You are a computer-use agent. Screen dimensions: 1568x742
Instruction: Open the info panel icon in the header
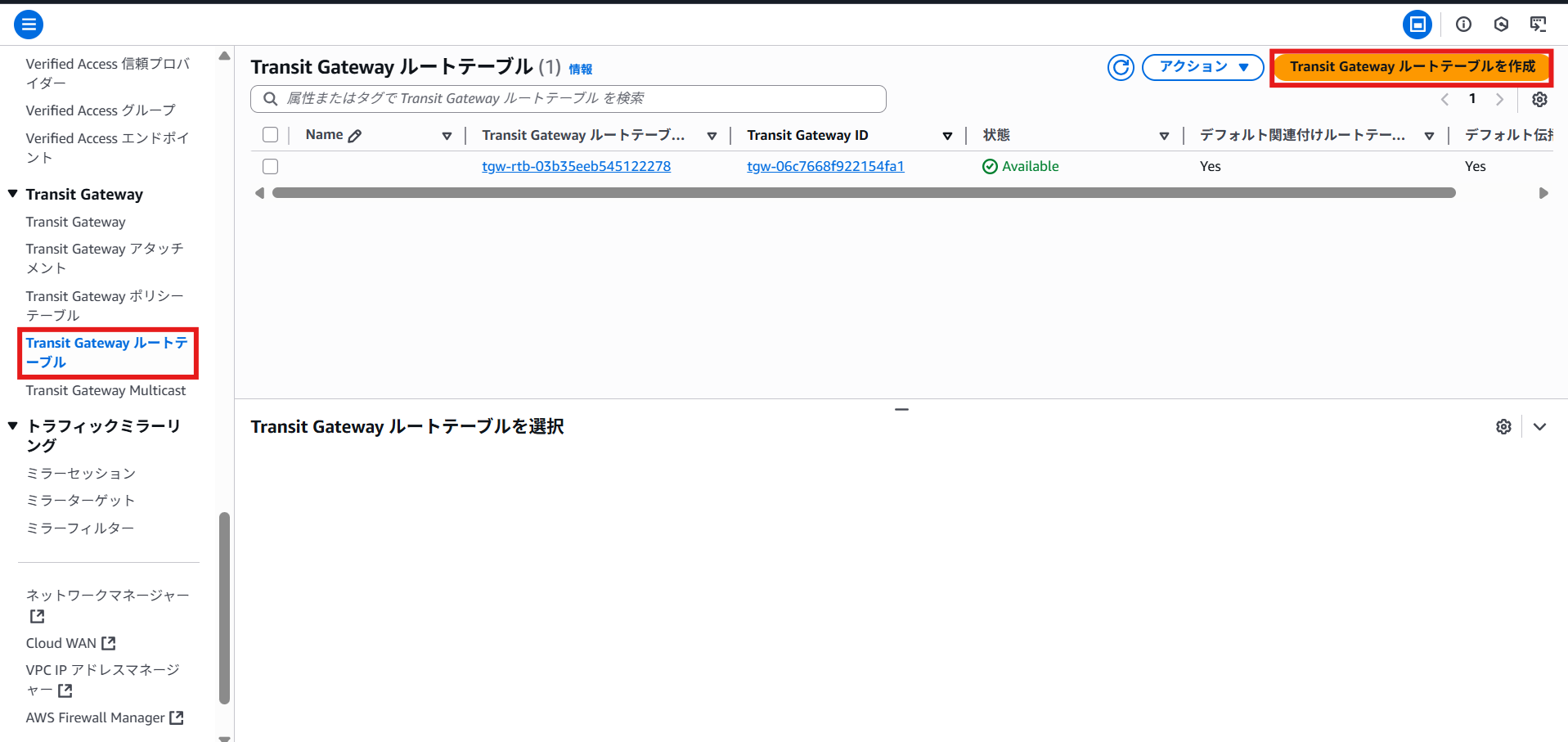pyautogui.click(x=1463, y=25)
